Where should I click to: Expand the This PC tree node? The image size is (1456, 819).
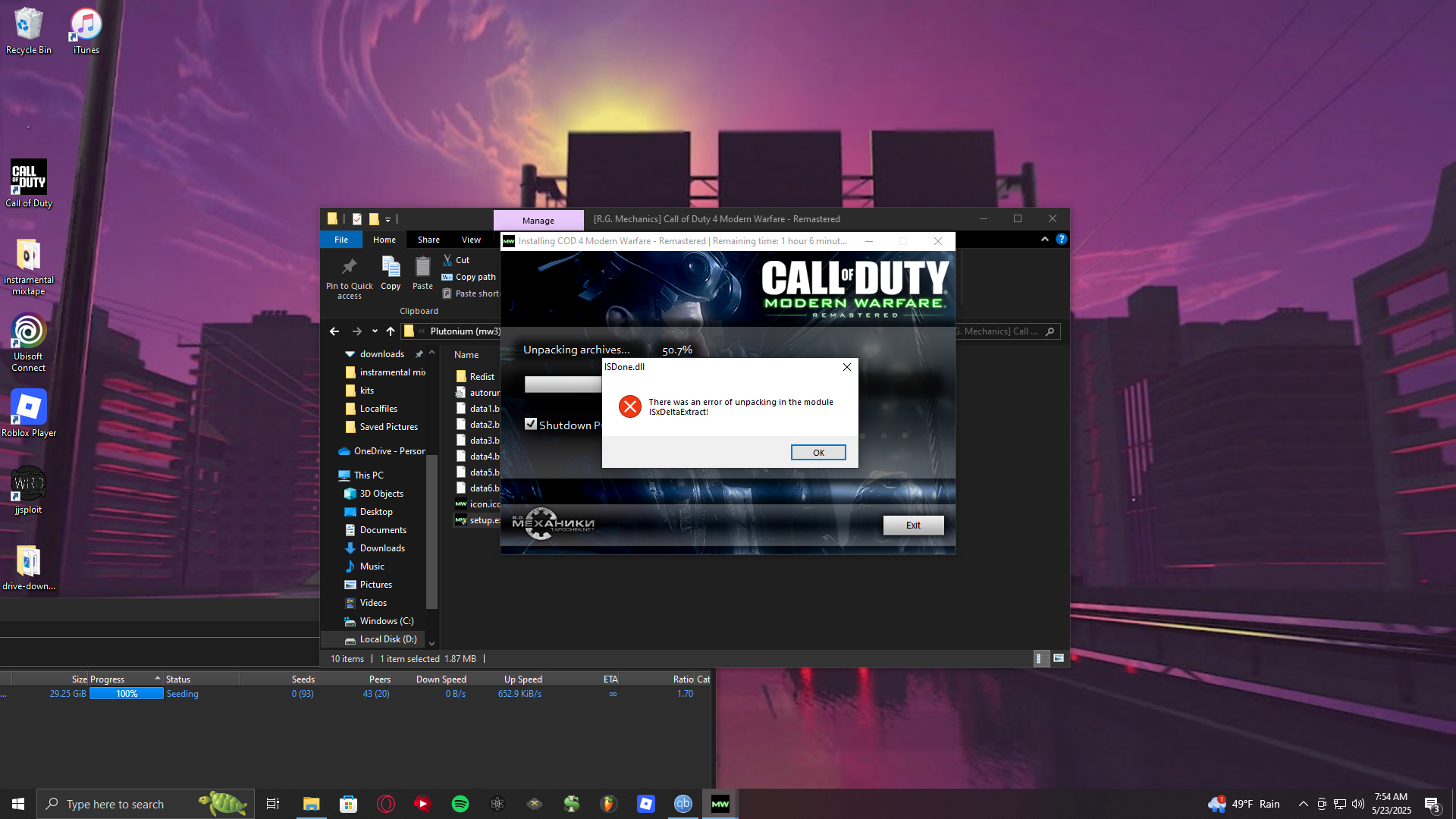332,475
